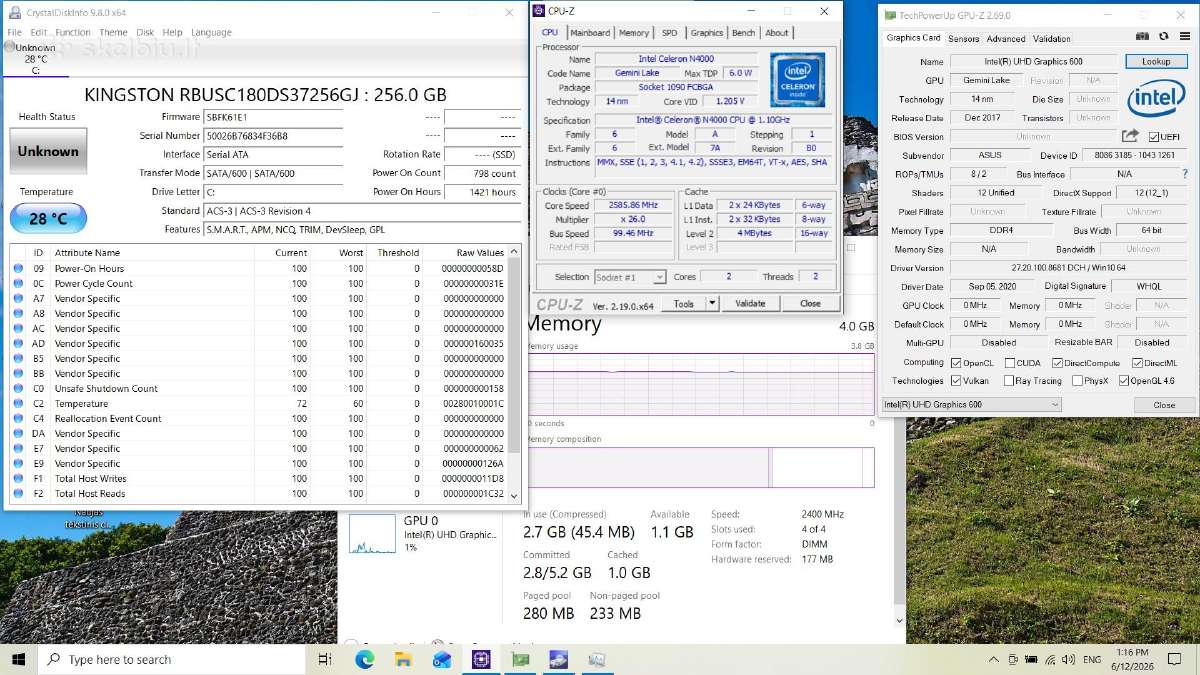The image size is (1200, 675).
Task: Open the GPU-Z hamburger menu icon
Action: coord(1184,38)
